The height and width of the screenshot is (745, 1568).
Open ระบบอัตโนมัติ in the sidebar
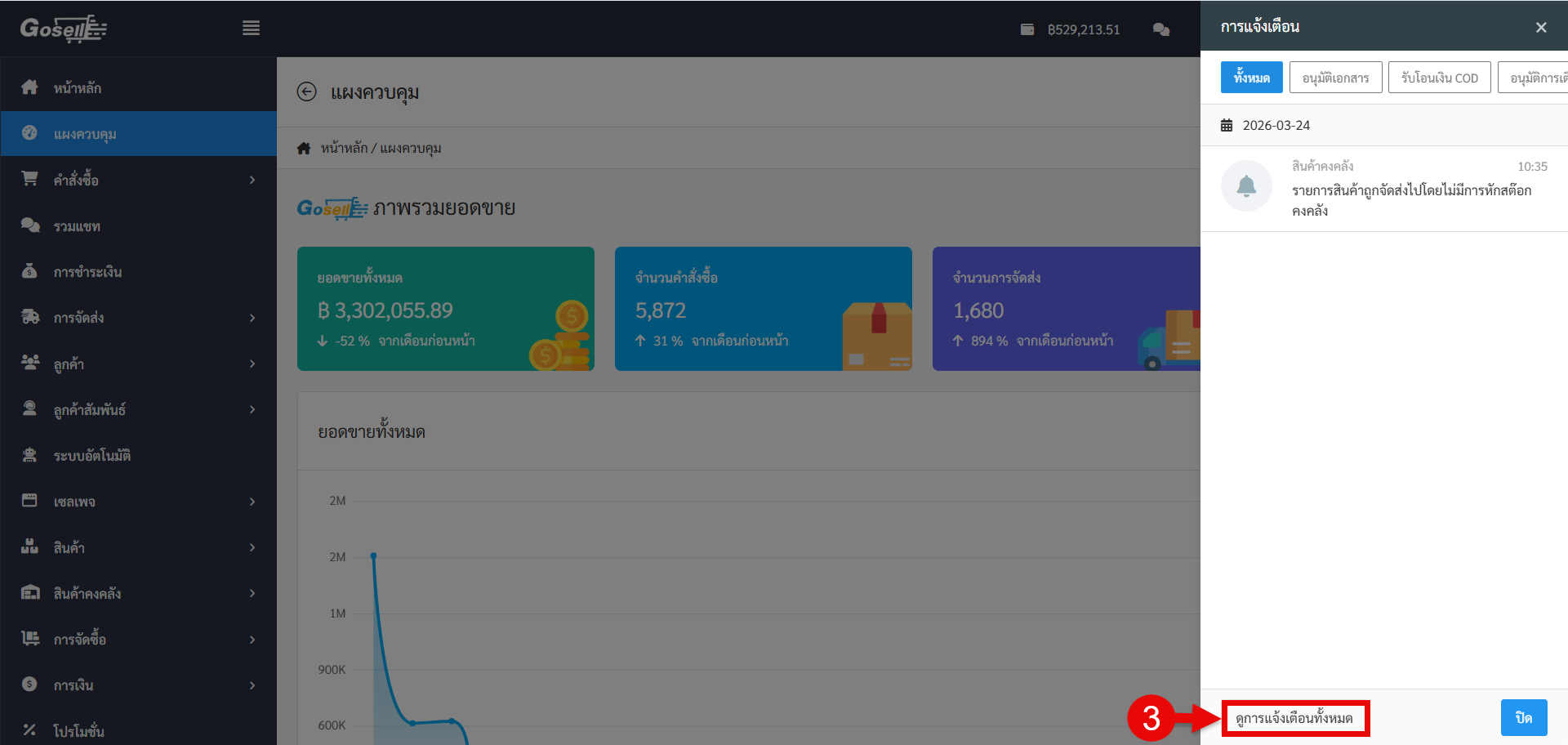[x=91, y=456]
